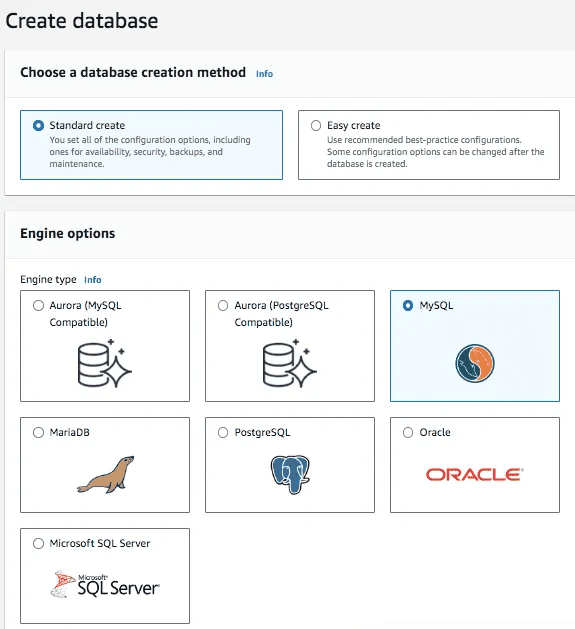Pick the PostgreSQL engine radio button

(x=223, y=432)
